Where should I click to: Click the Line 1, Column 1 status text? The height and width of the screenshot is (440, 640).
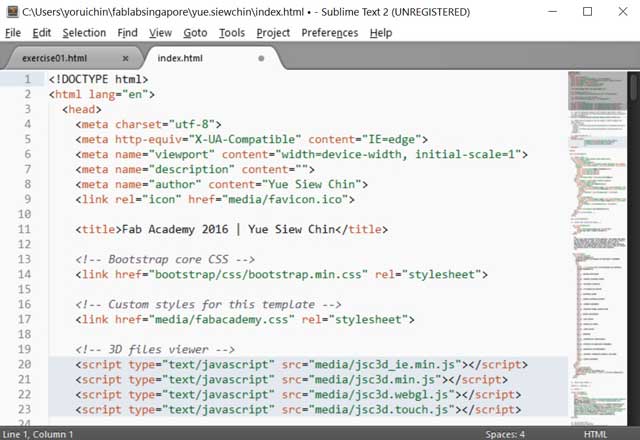38,434
